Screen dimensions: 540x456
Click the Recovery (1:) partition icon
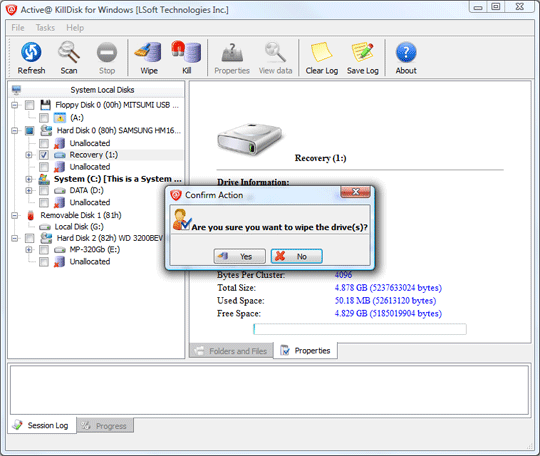60,155
